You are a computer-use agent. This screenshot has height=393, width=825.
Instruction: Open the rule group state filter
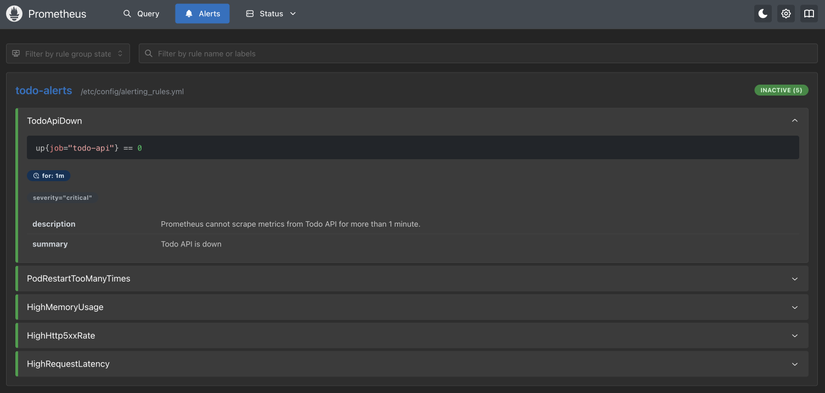tap(68, 54)
